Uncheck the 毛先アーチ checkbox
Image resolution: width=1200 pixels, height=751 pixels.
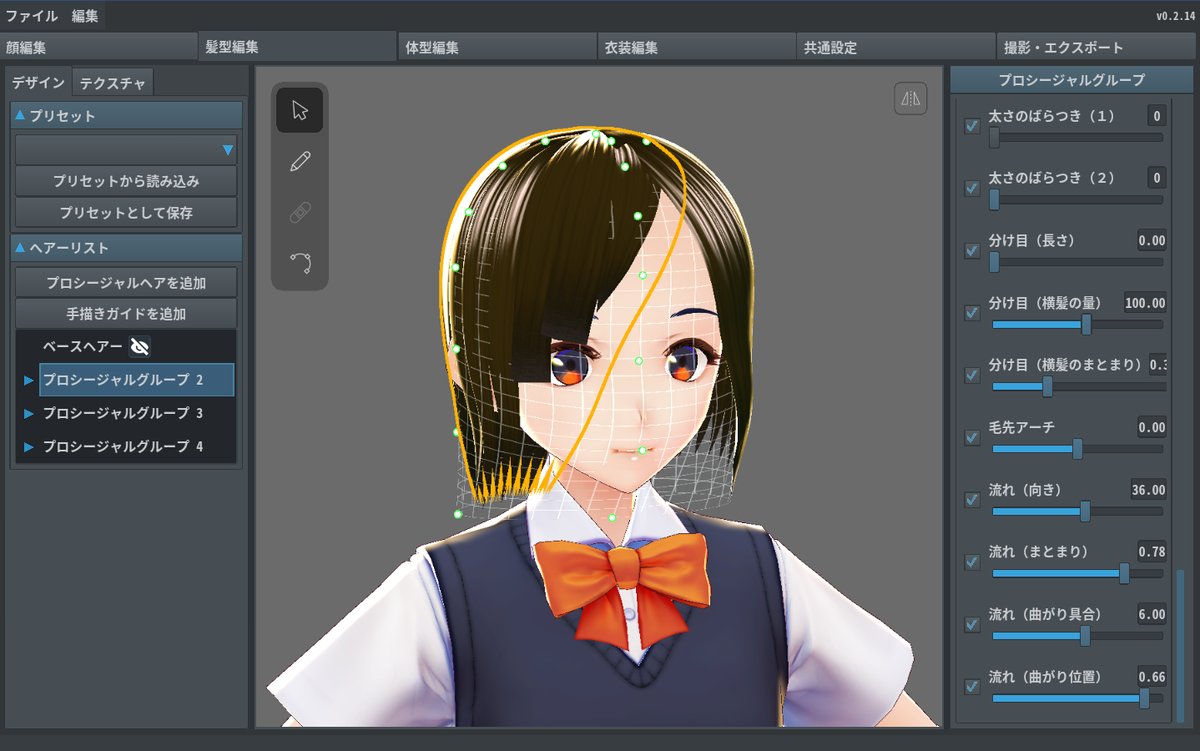click(x=971, y=438)
